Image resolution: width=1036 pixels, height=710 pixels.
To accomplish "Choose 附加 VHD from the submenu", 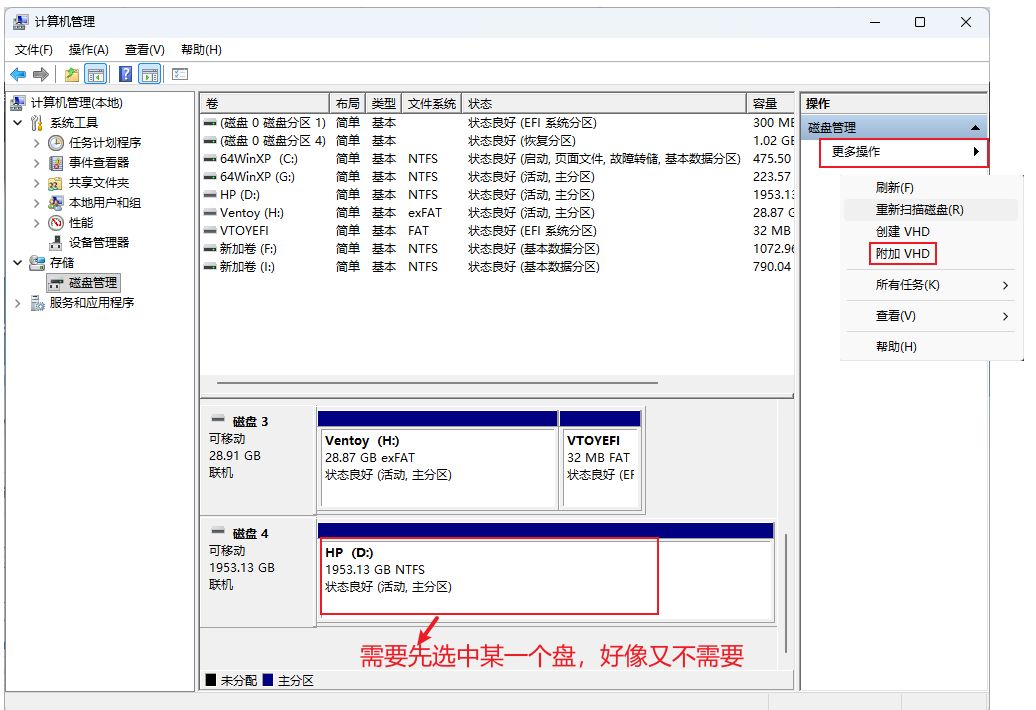I will pyautogui.click(x=903, y=254).
